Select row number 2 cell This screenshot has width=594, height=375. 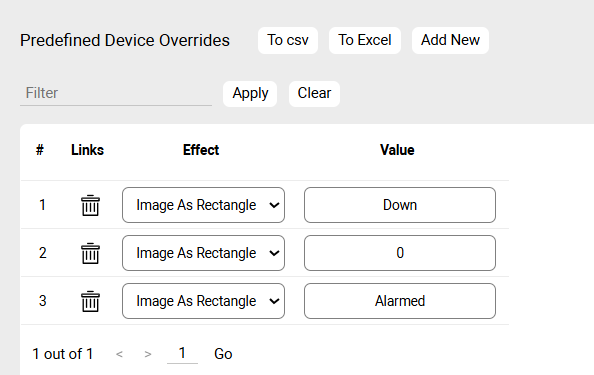(x=42, y=253)
